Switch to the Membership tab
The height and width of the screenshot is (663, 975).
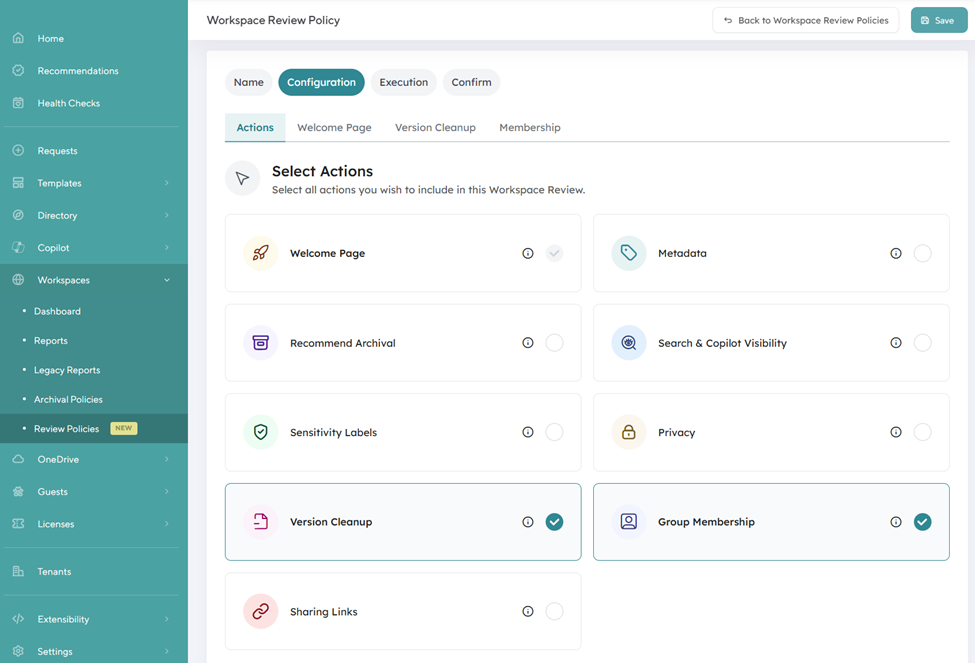click(x=530, y=128)
